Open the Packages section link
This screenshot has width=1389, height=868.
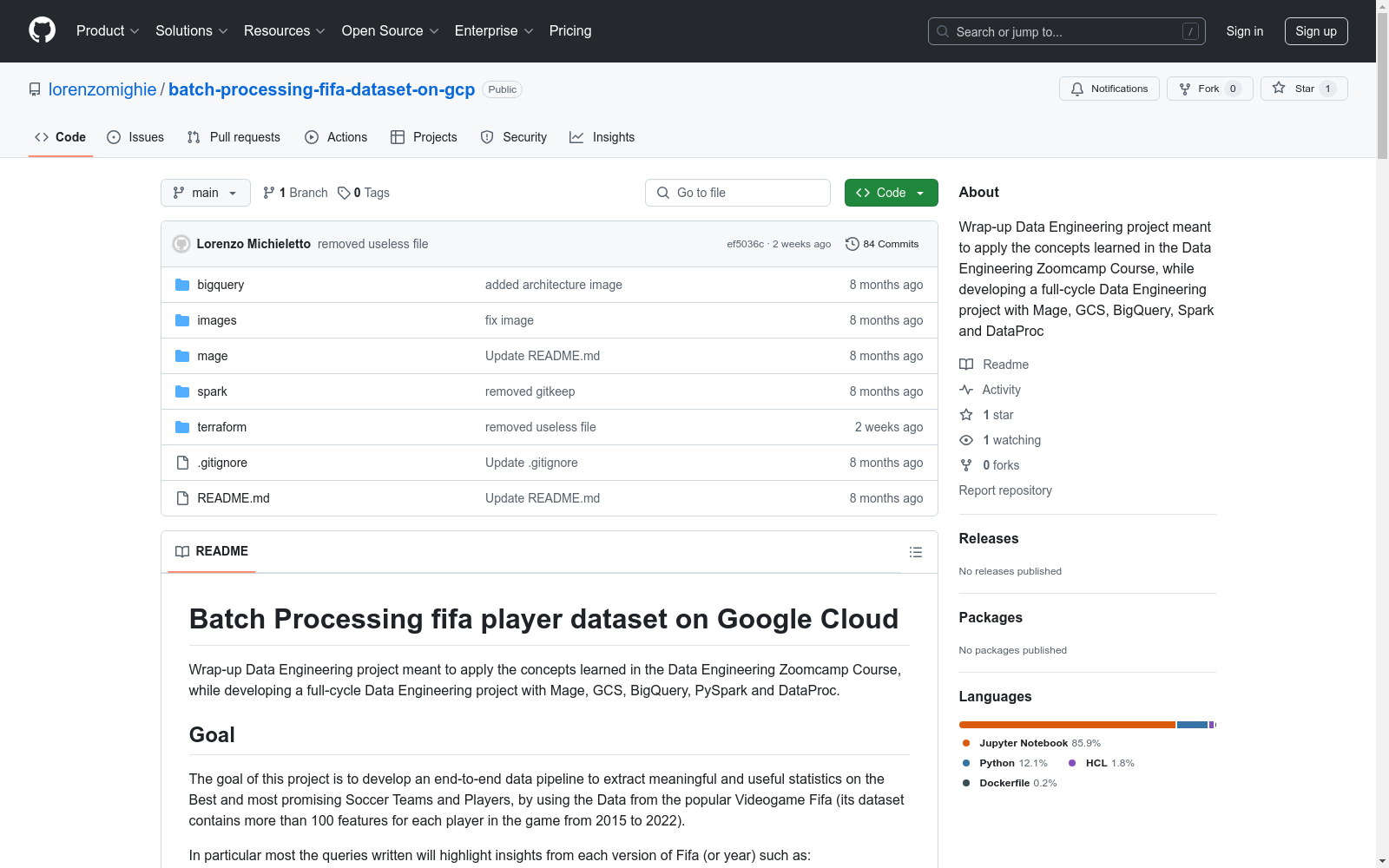[991, 617]
